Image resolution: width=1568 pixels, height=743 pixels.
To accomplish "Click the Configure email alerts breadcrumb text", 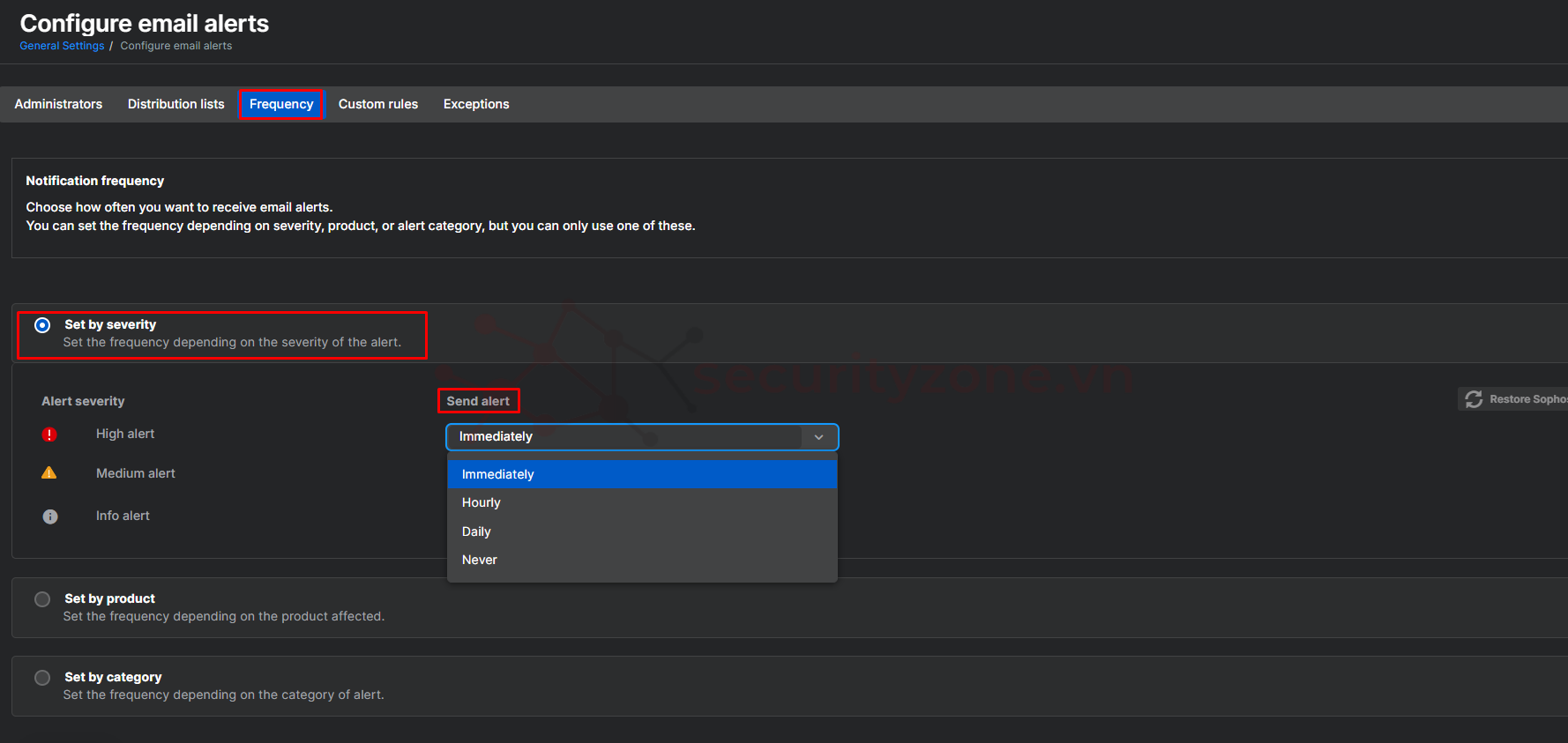I will 176,46.
